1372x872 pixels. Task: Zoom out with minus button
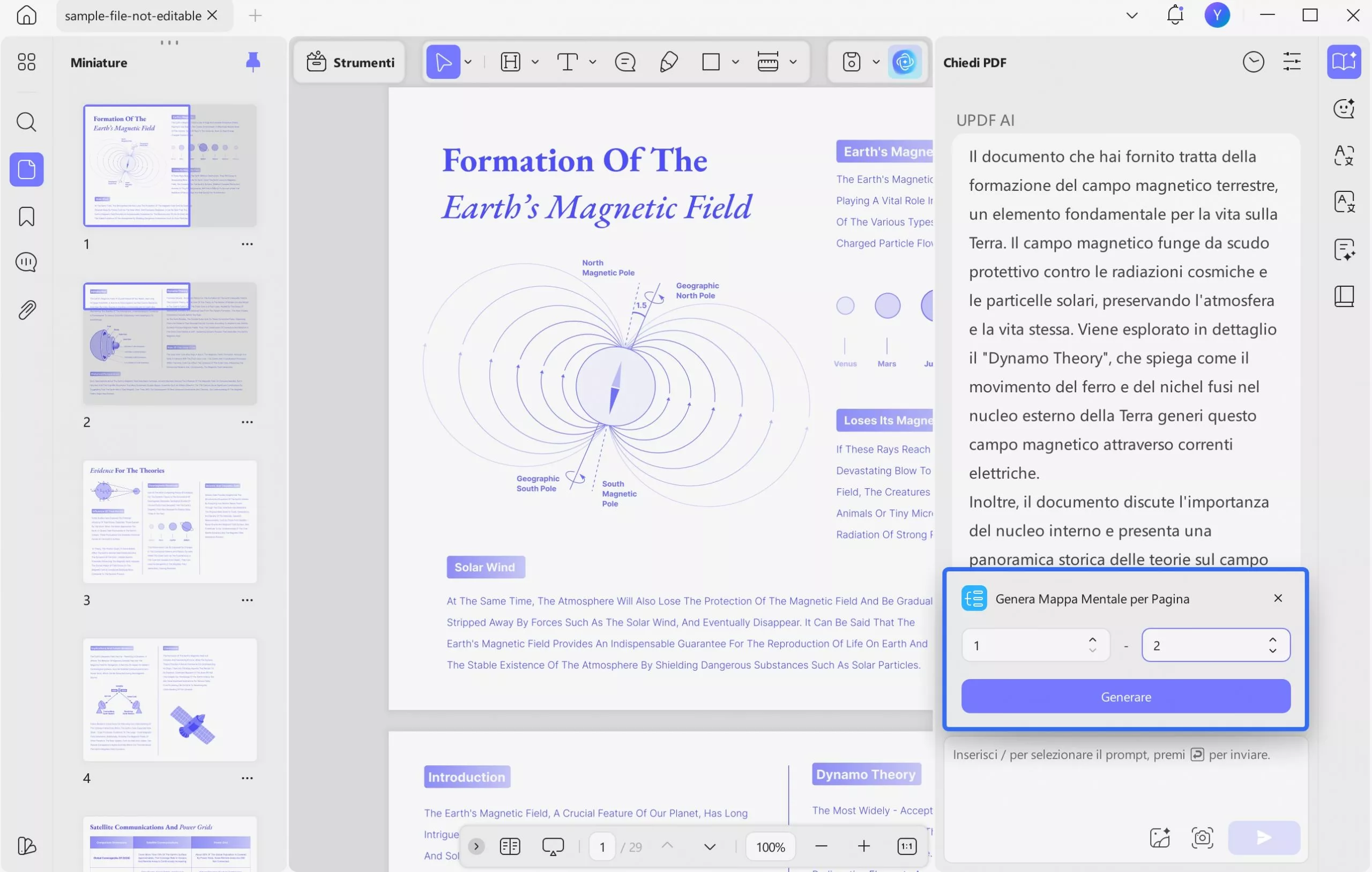pos(821,846)
